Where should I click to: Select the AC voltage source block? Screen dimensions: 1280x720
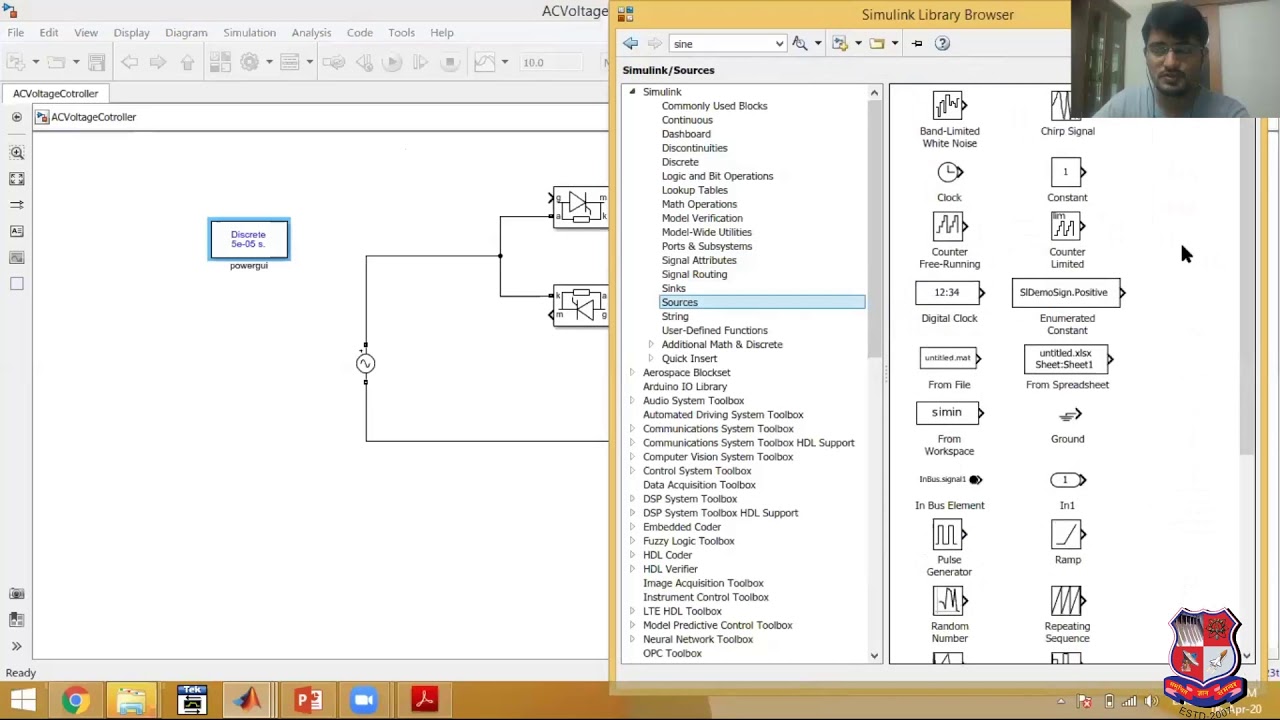point(365,363)
